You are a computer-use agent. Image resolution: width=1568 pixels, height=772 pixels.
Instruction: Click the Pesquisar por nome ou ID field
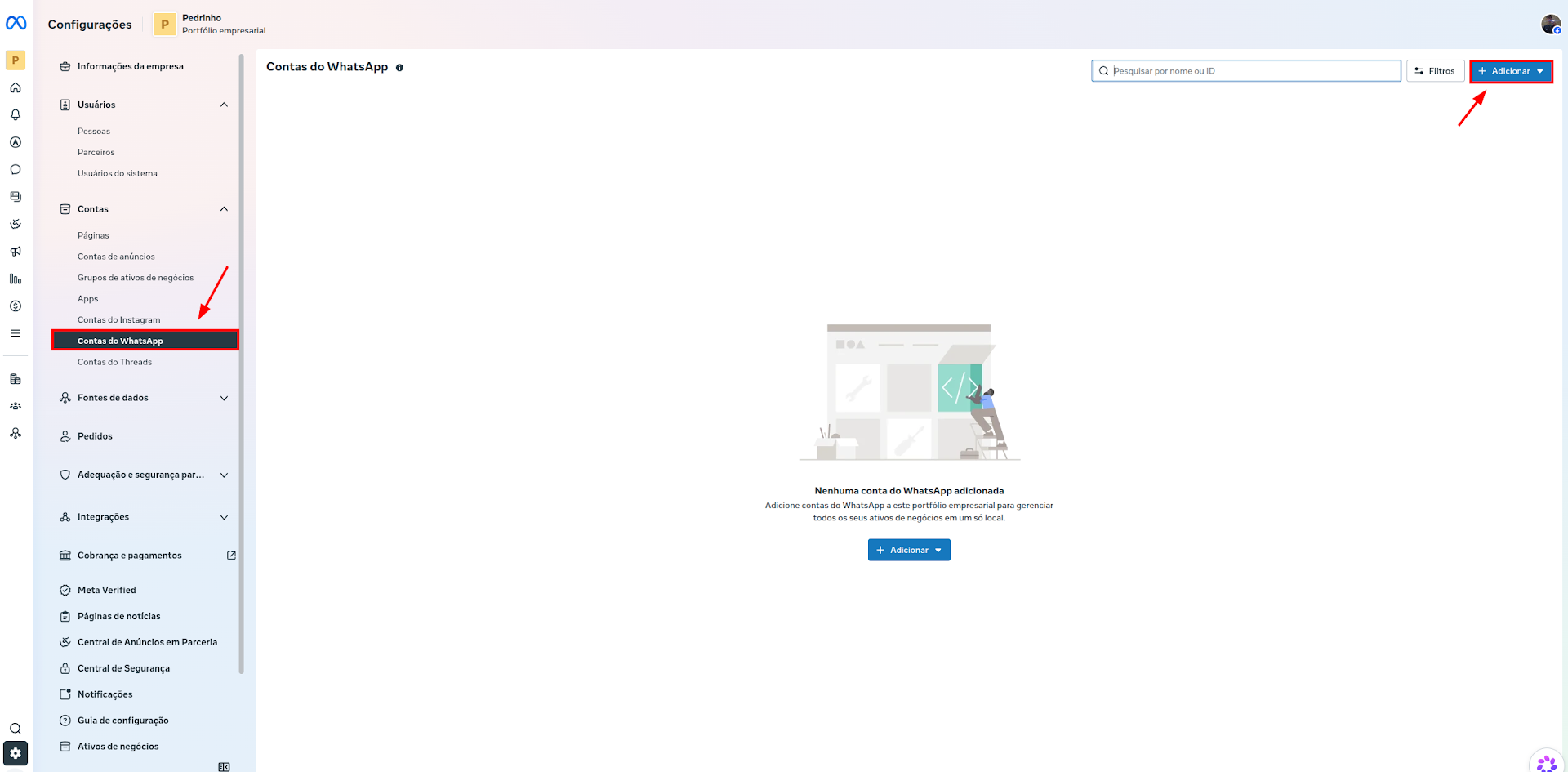[x=1246, y=71]
